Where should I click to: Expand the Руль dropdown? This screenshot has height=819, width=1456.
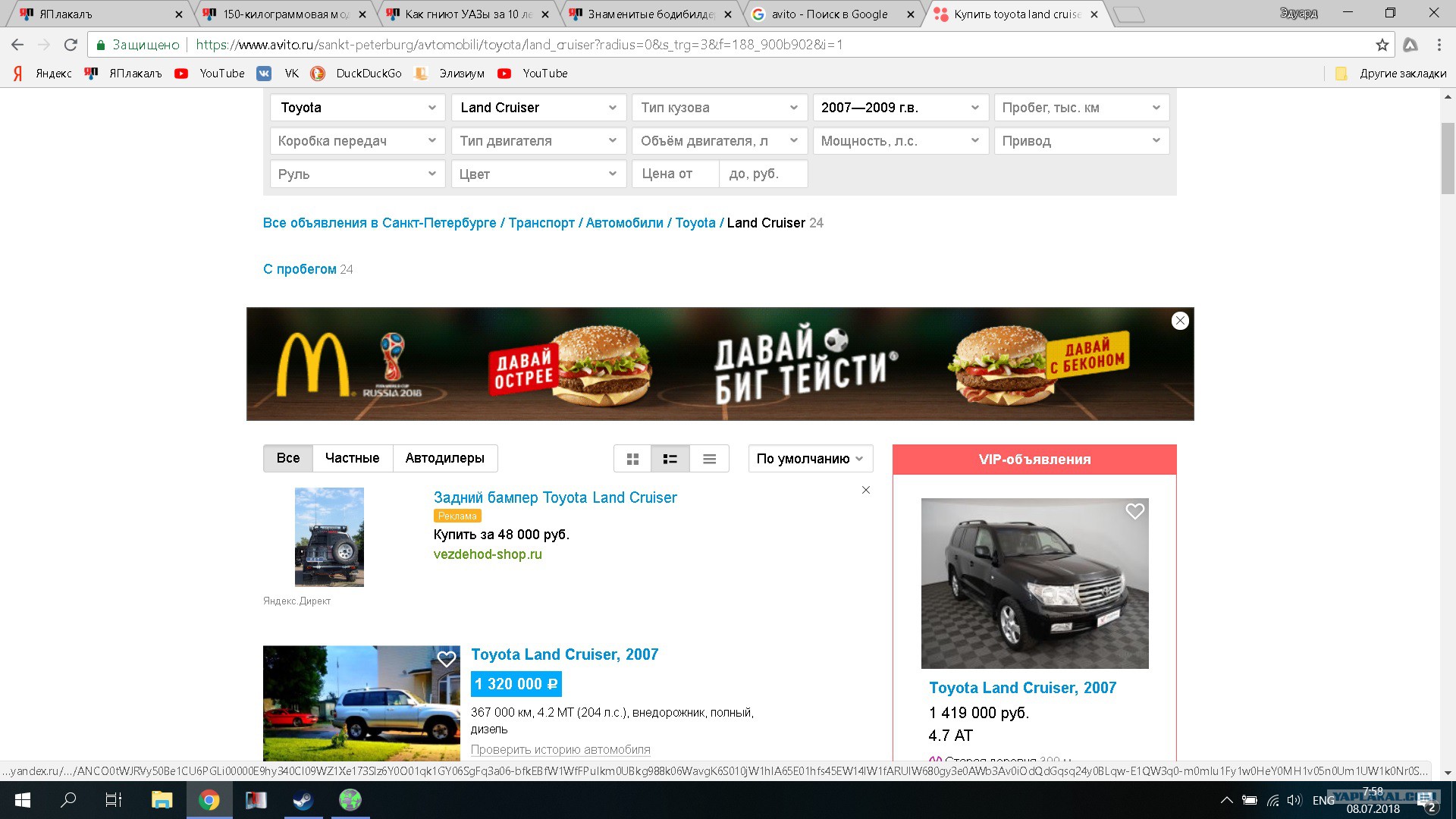tap(357, 174)
